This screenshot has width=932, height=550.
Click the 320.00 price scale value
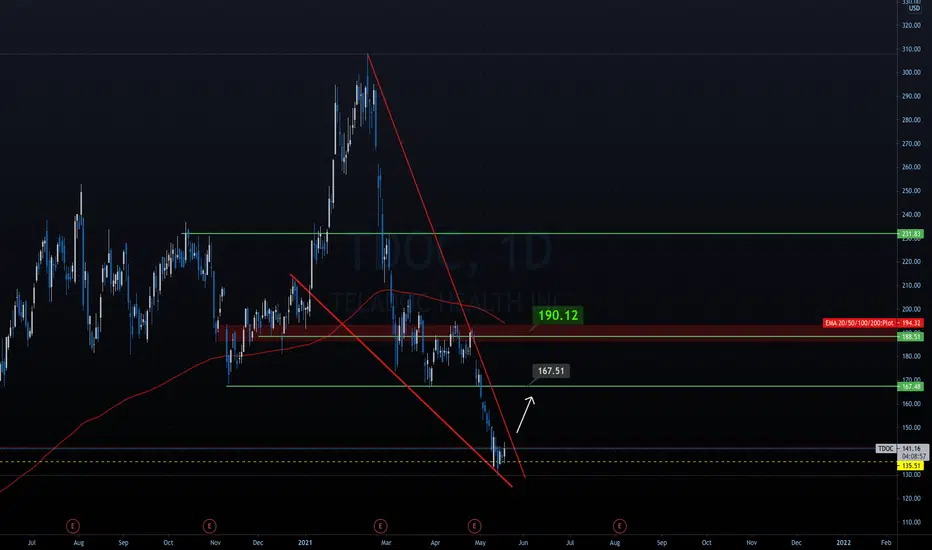click(x=911, y=26)
